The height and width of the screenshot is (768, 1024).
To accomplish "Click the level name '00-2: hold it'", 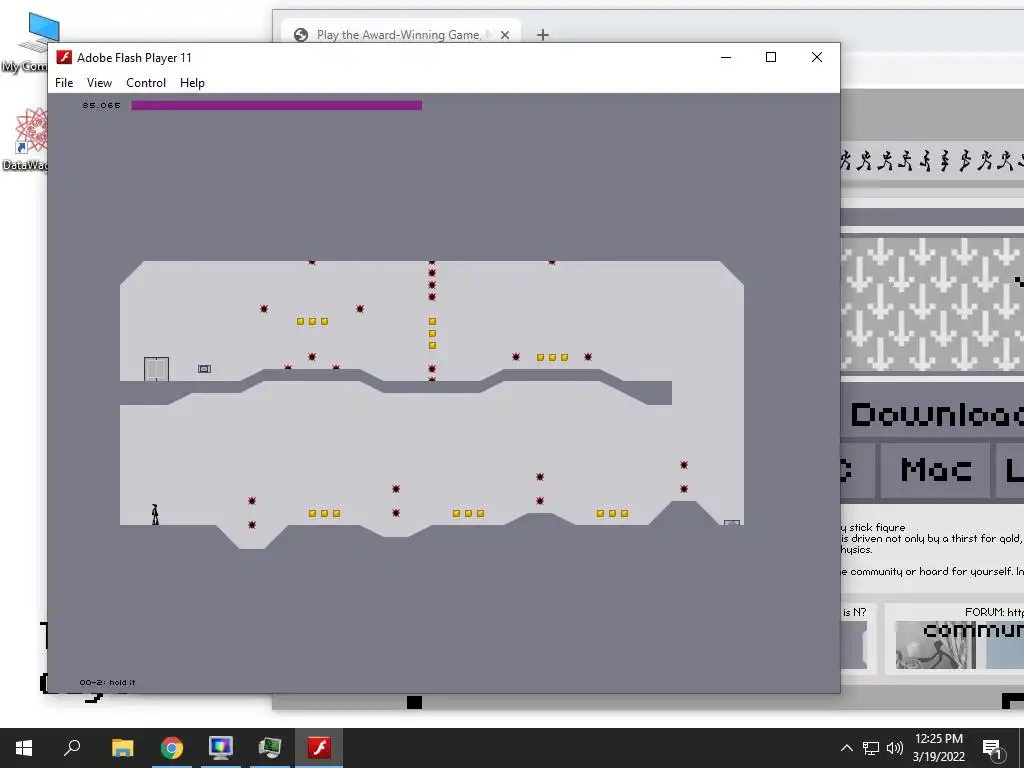I will click(107, 682).
